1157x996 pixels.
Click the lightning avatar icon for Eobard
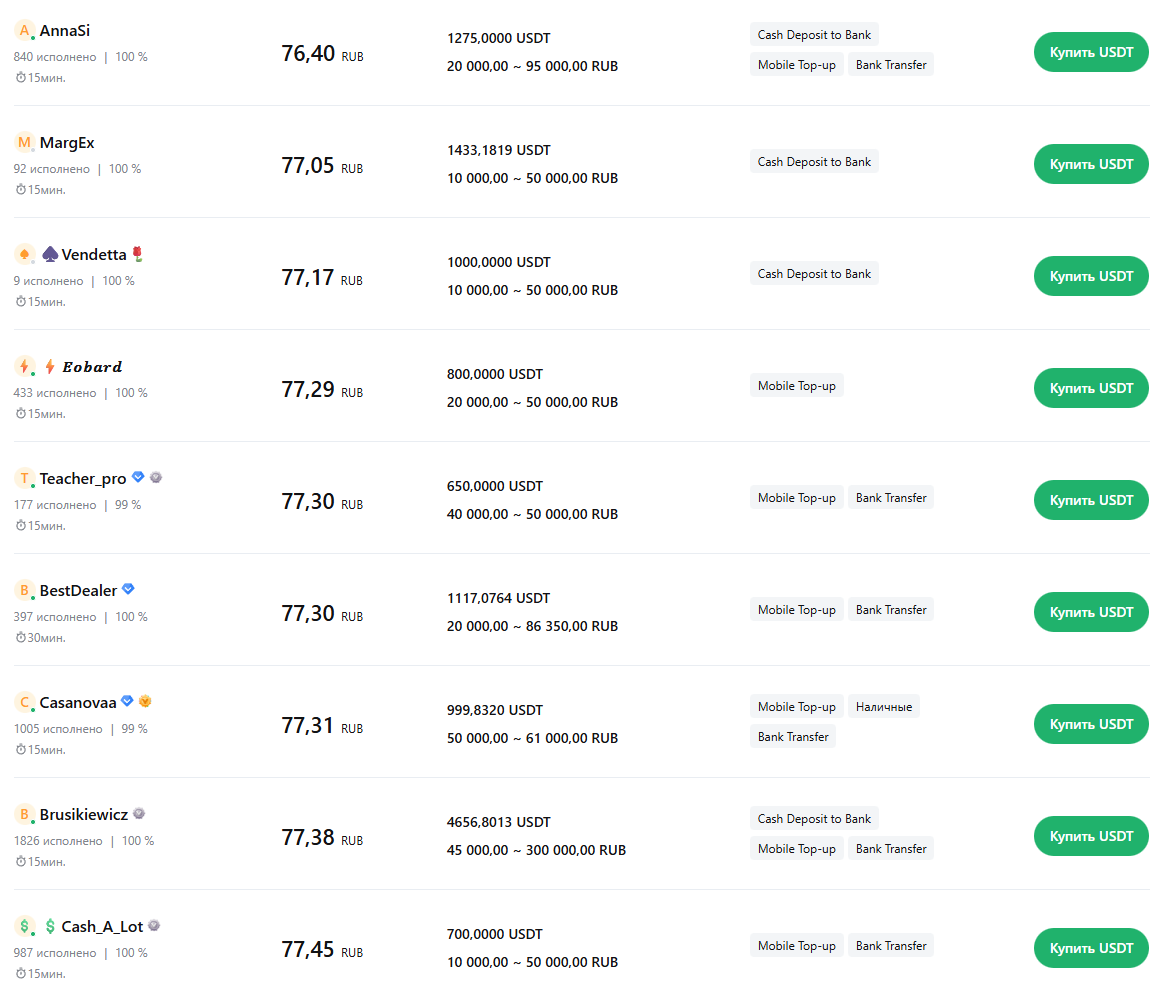[x=24, y=367]
